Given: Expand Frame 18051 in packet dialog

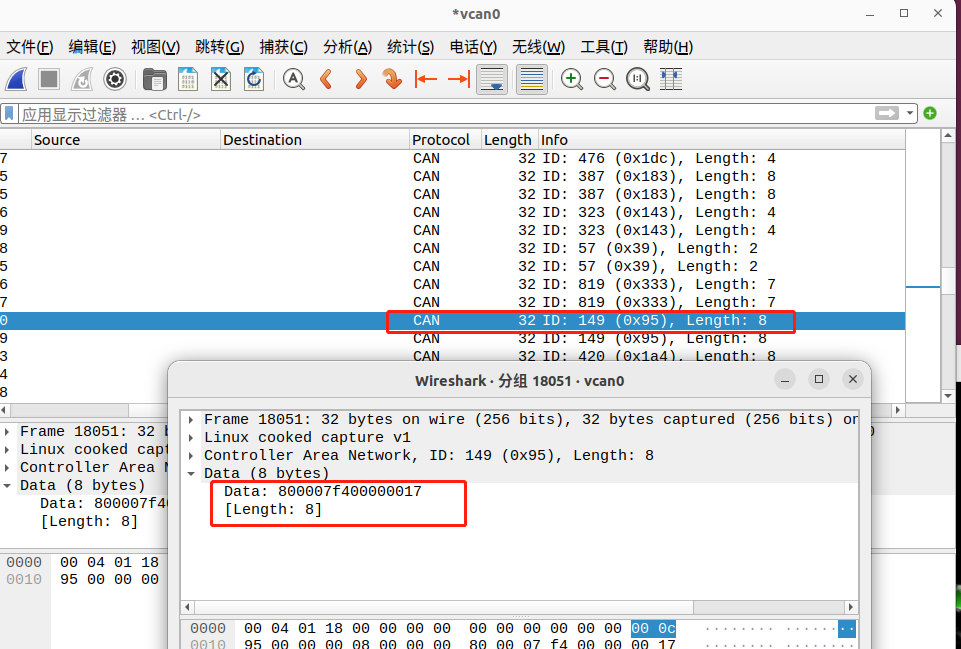Looking at the screenshot, I should point(191,420).
